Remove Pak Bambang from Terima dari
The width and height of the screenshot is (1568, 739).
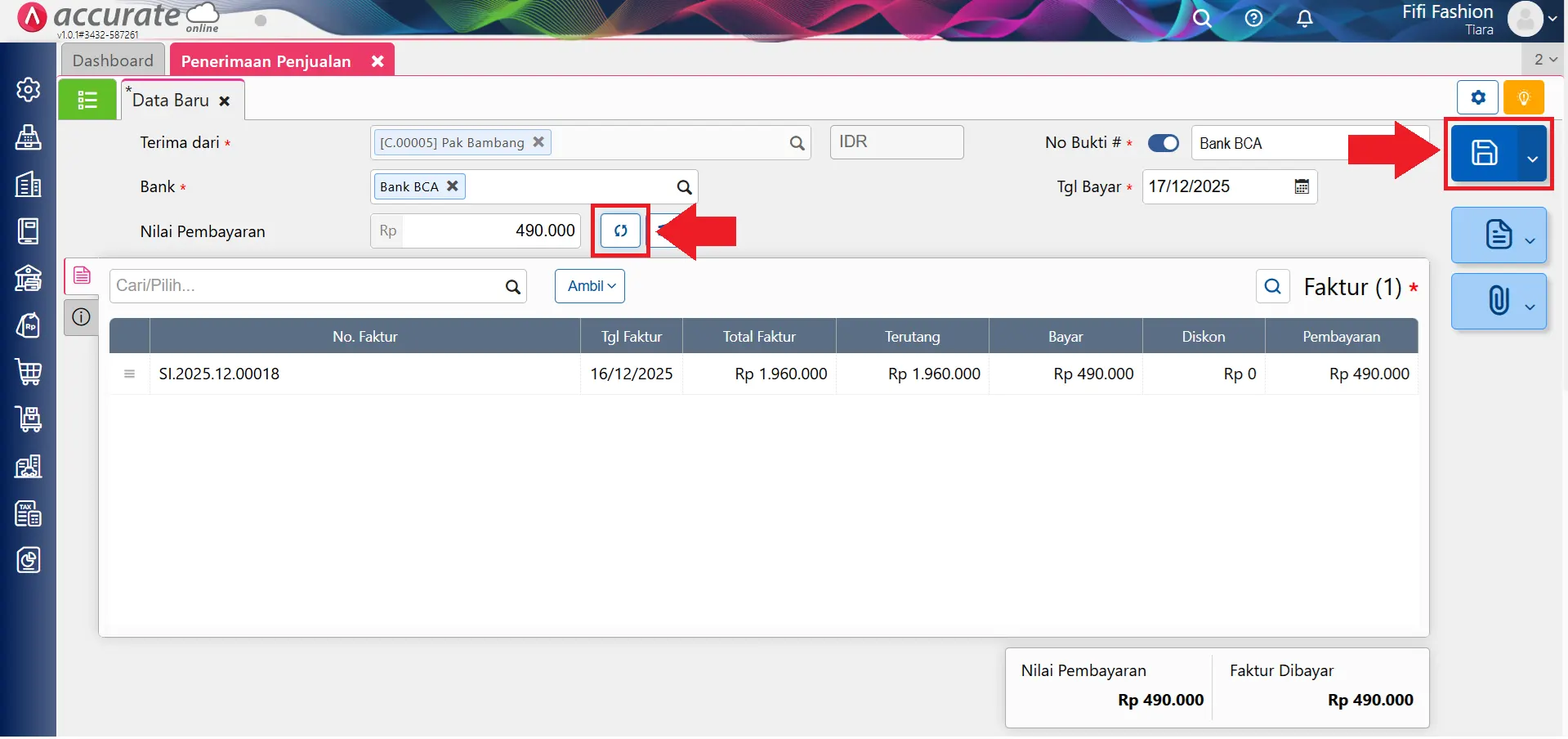[x=538, y=142]
